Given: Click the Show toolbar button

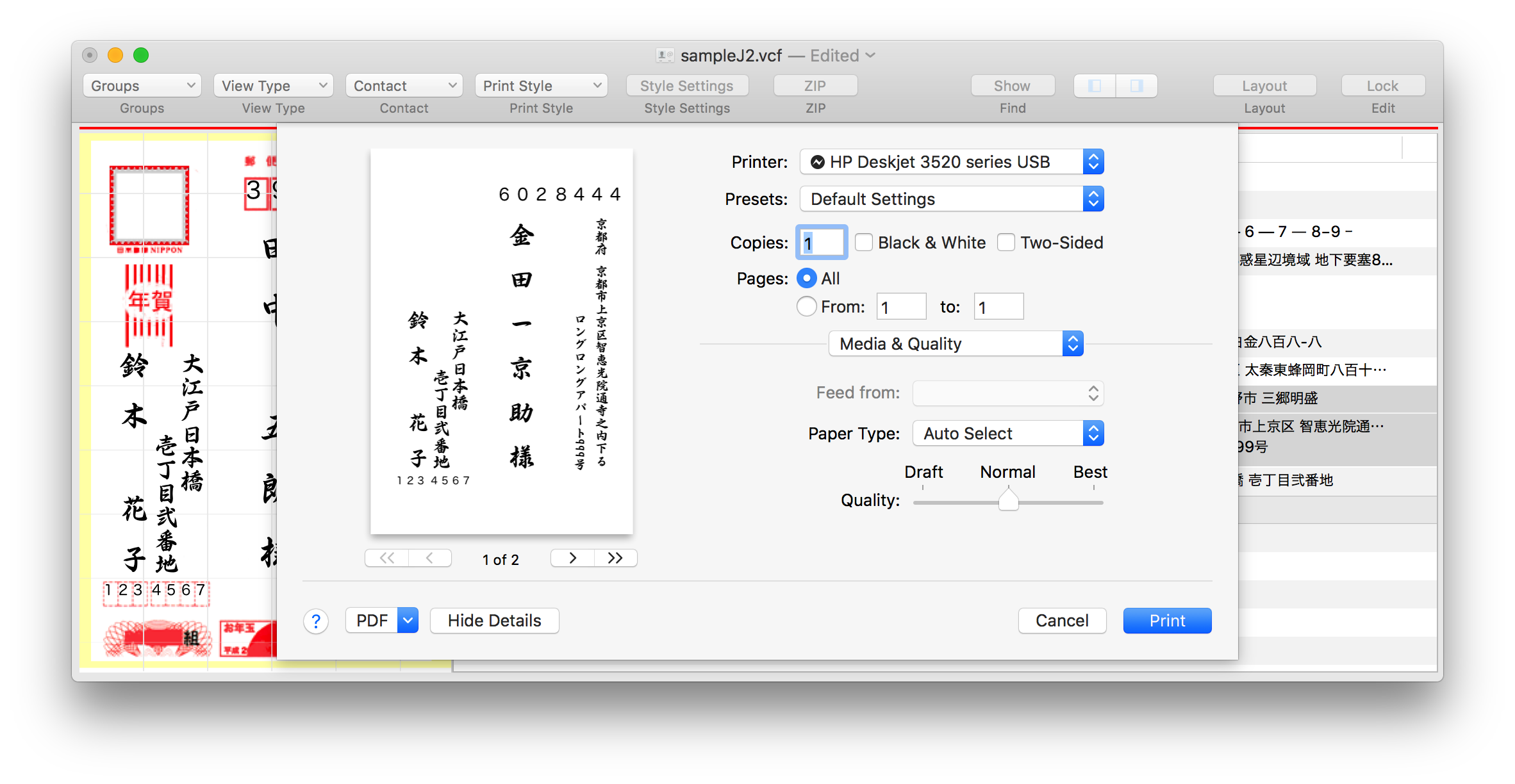Looking at the screenshot, I should click(x=1013, y=86).
